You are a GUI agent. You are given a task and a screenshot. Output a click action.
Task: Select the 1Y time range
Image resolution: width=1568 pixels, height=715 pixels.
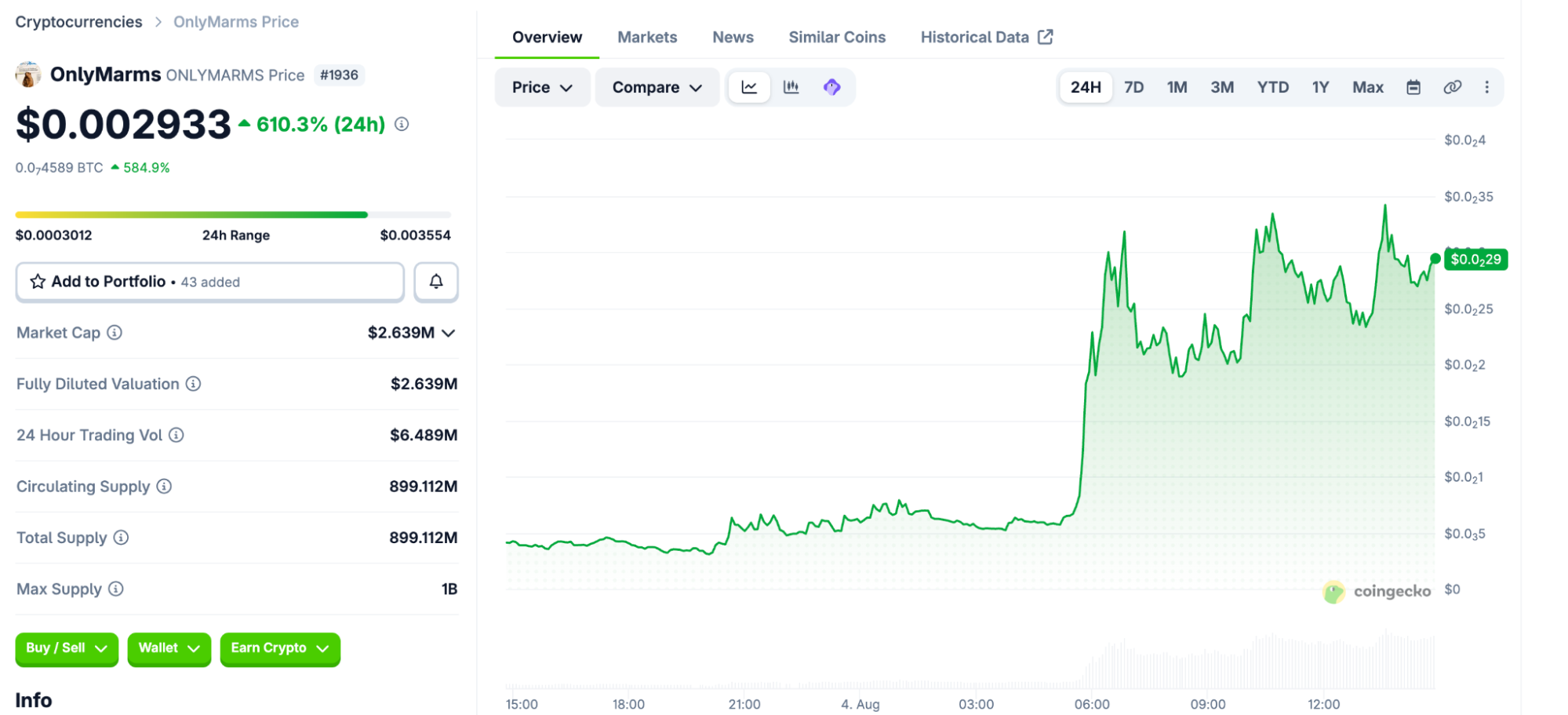tap(1321, 87)
